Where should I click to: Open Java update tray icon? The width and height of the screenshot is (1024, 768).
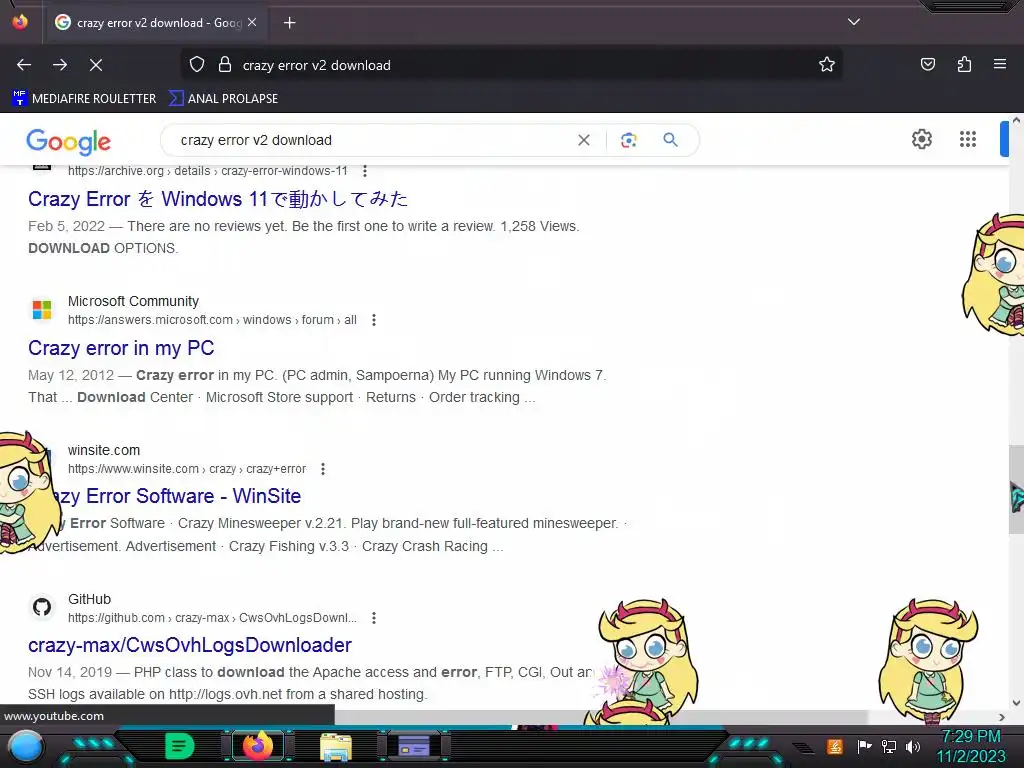(x=835, y=746)
